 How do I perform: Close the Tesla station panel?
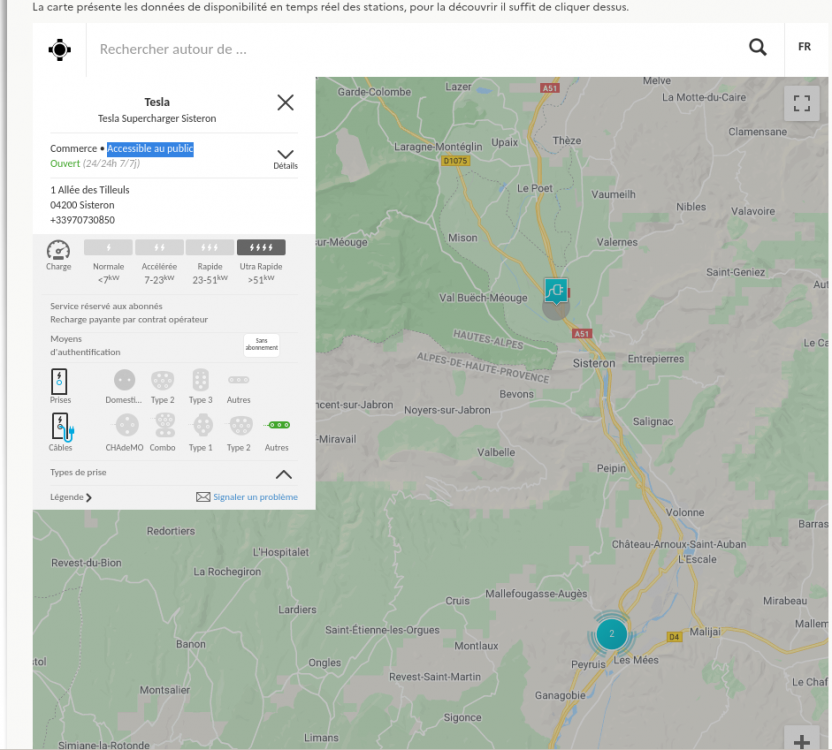tap(285, 102)
